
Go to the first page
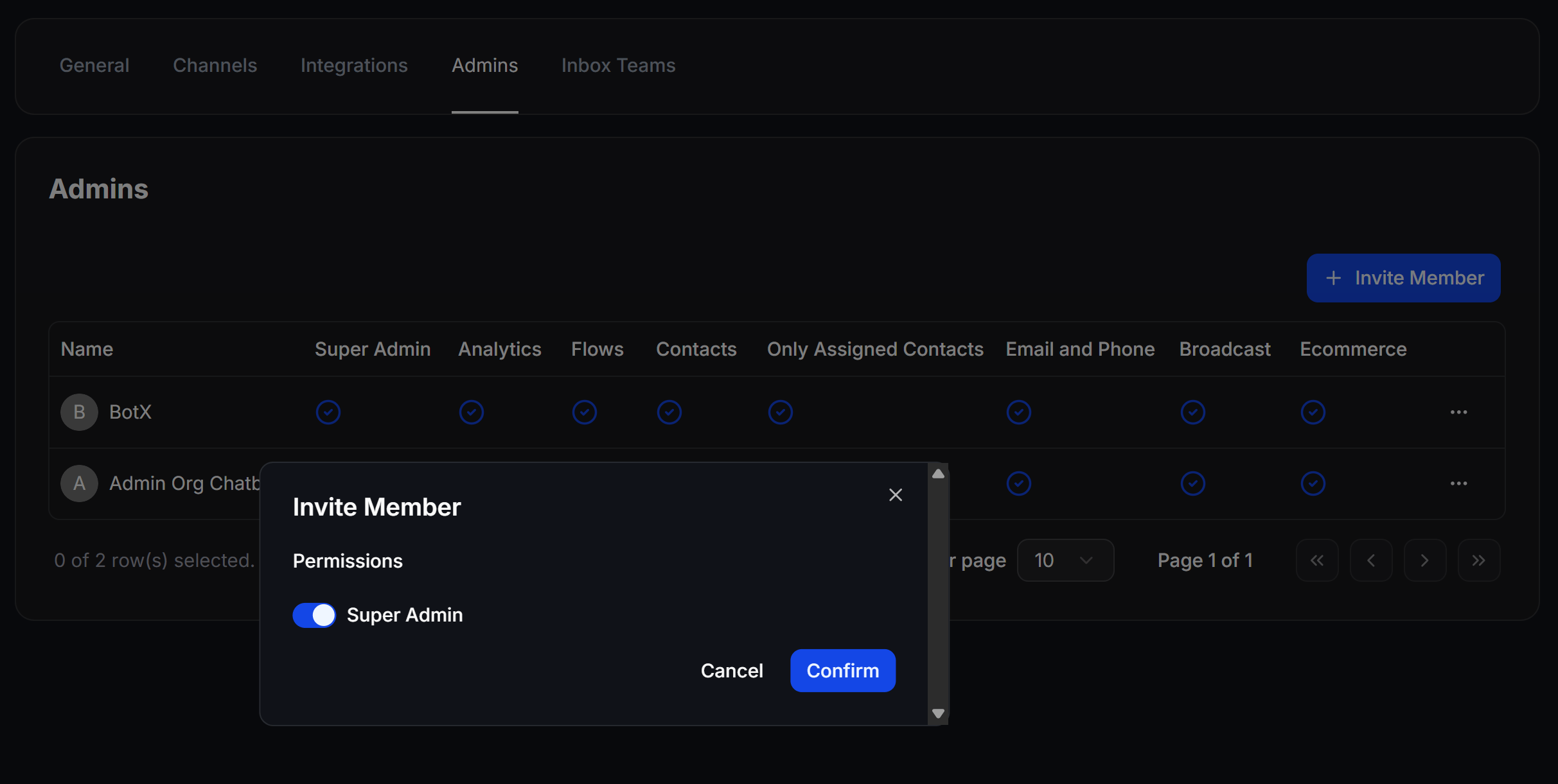pyautogui.click(x=1316, y=561)
